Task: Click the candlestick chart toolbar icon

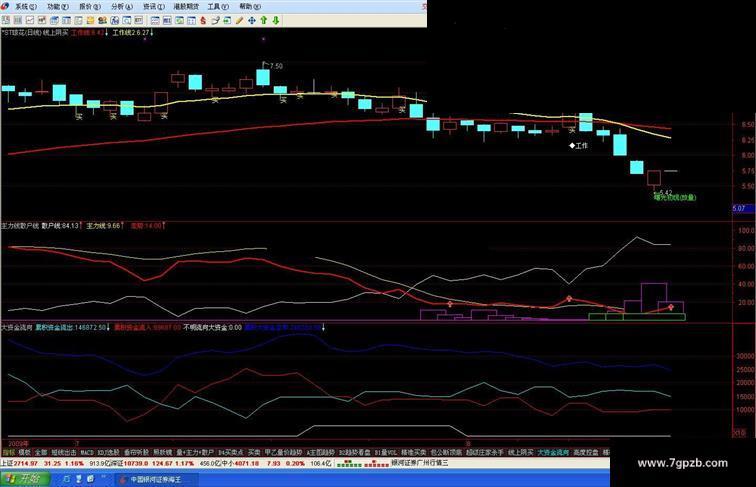Action: click(42, 20)
